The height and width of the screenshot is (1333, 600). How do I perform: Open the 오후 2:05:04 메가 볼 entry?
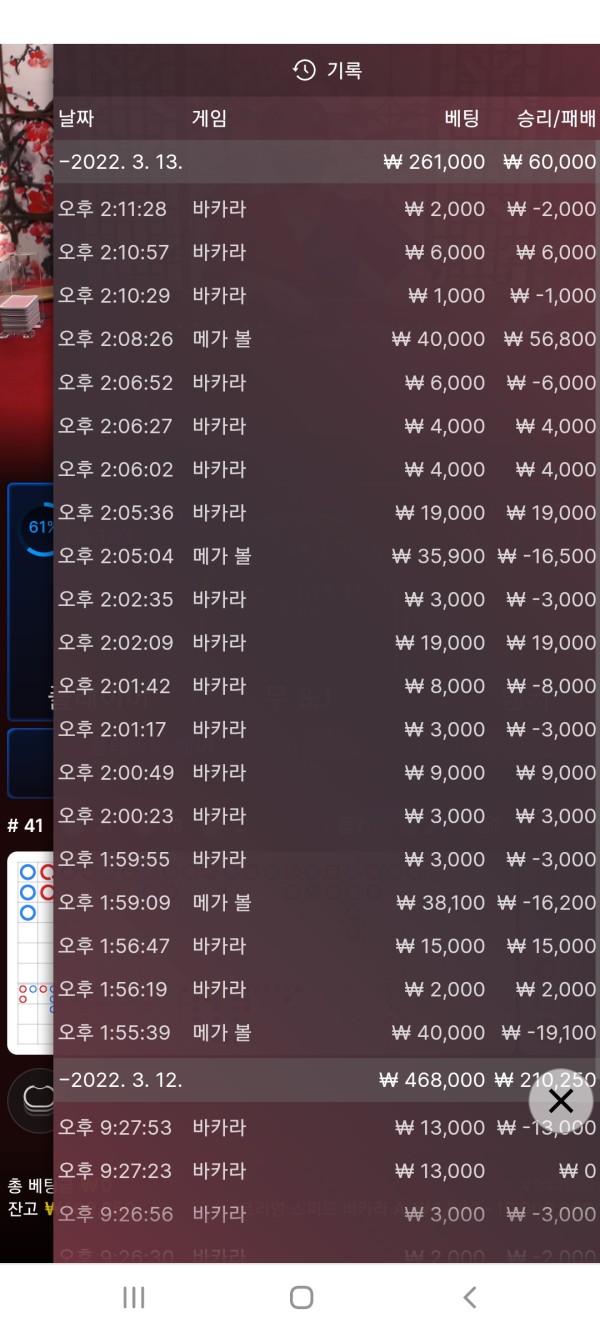click(326, 556)
